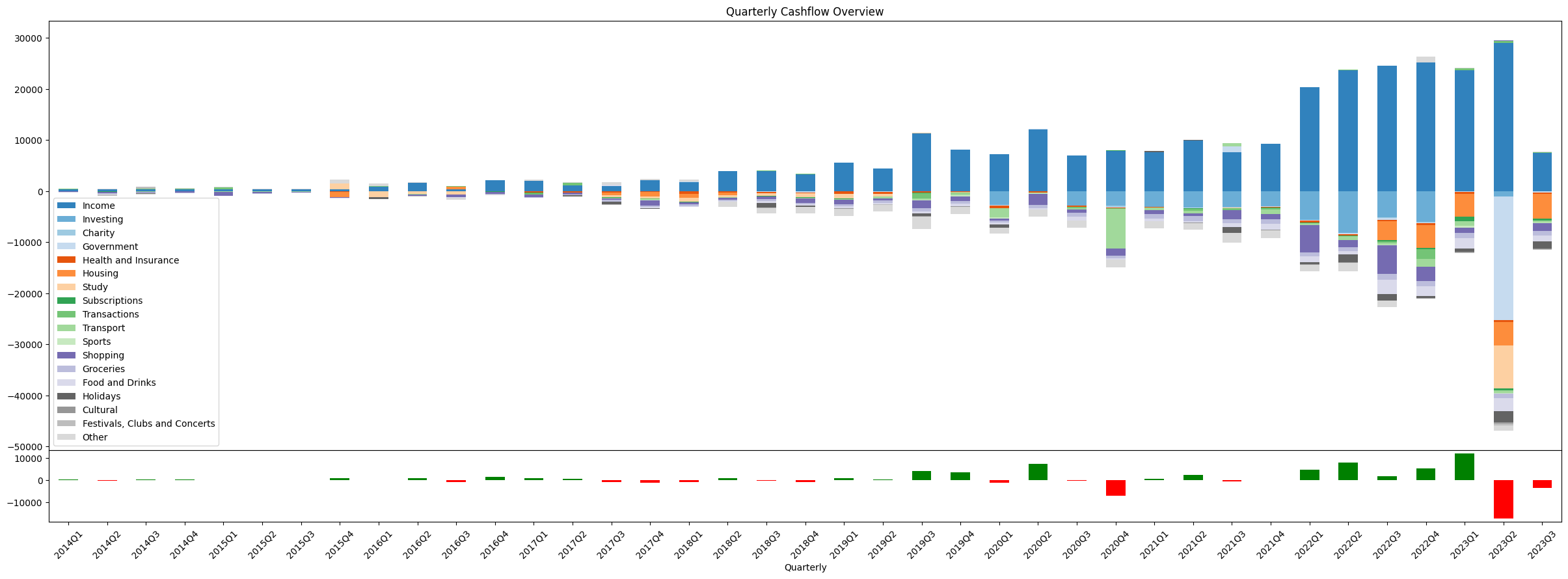
Task: Click the Food and Drinks legend label
Action: click(119, 383)
